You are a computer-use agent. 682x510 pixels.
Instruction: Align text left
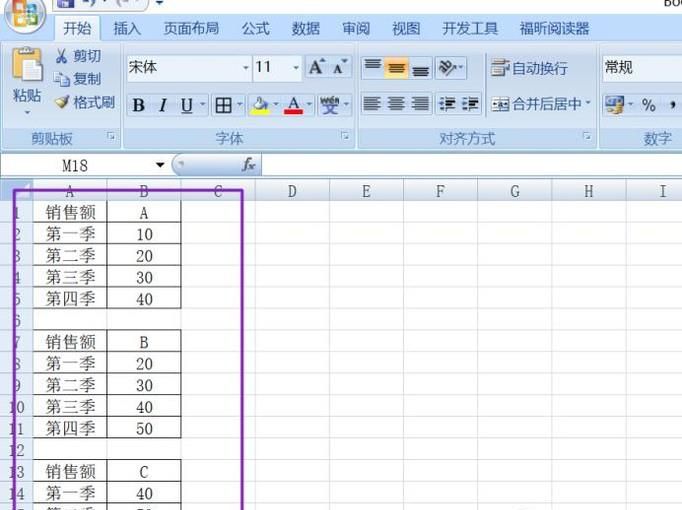click(372, 104)
